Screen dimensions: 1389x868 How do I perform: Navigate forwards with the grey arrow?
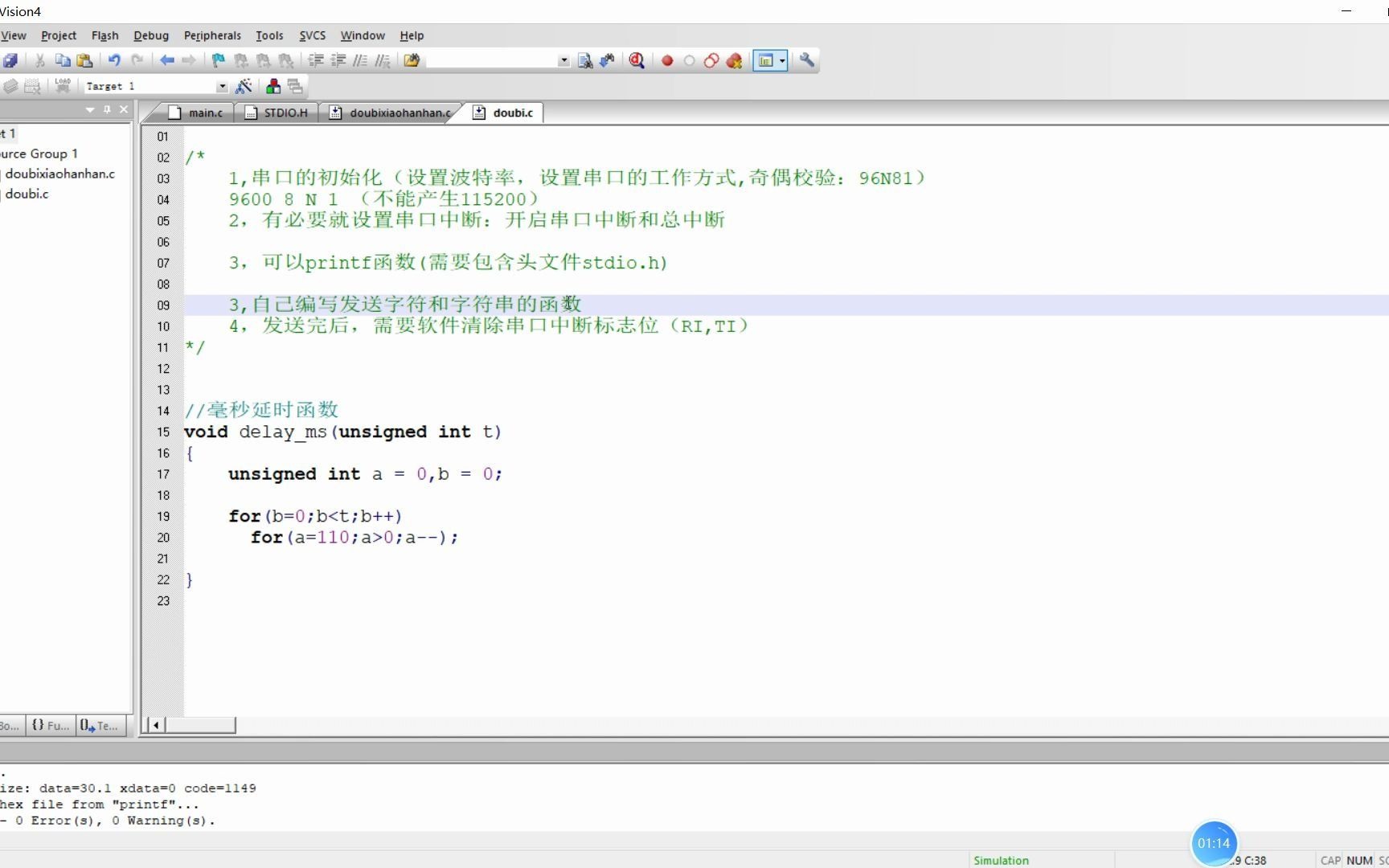point(189,60)
